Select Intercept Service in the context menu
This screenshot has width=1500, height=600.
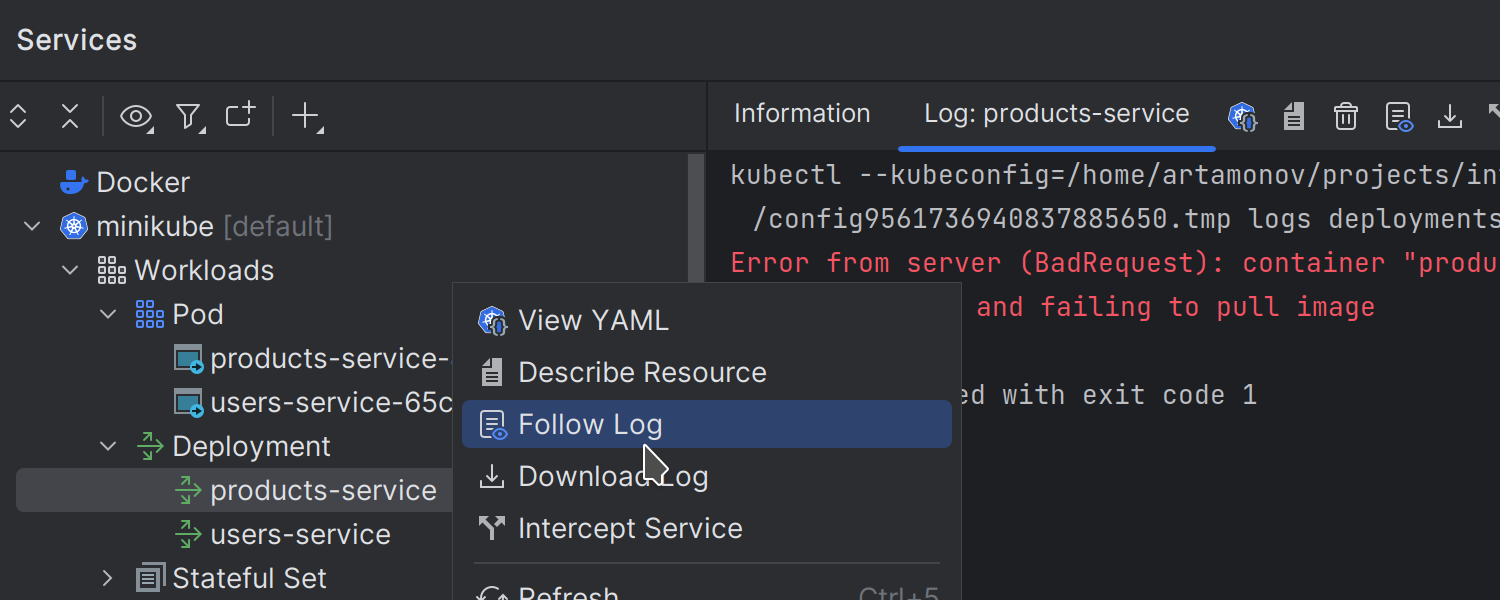click(x=630, y=529)
